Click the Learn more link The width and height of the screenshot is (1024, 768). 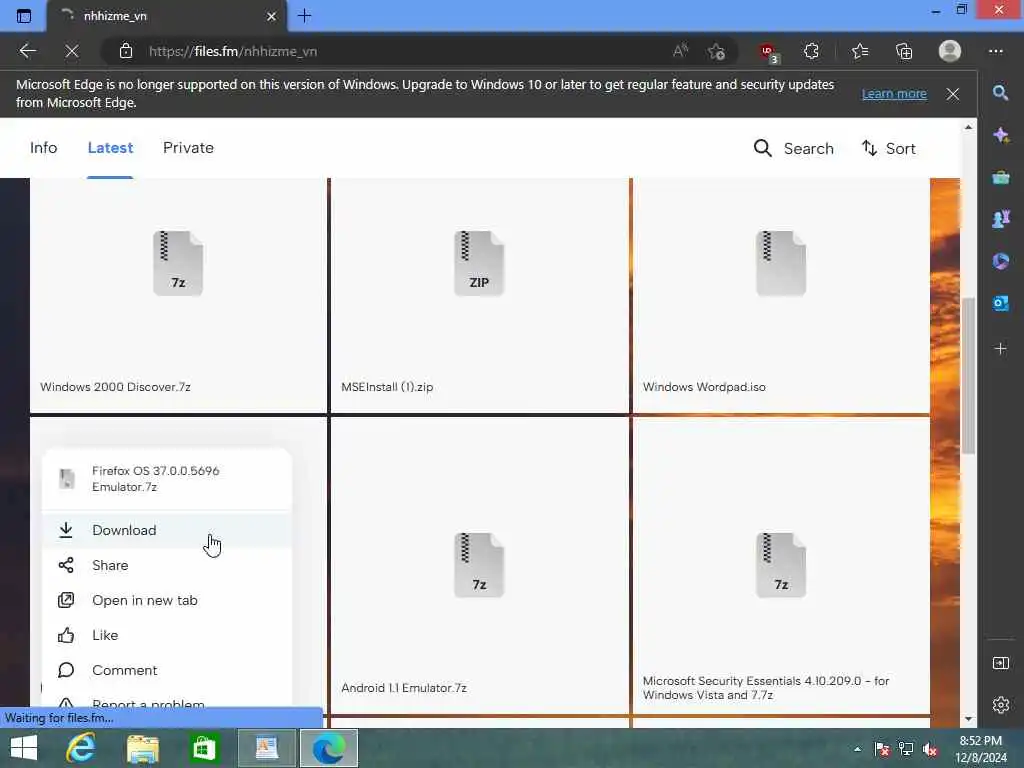(894, 93)
